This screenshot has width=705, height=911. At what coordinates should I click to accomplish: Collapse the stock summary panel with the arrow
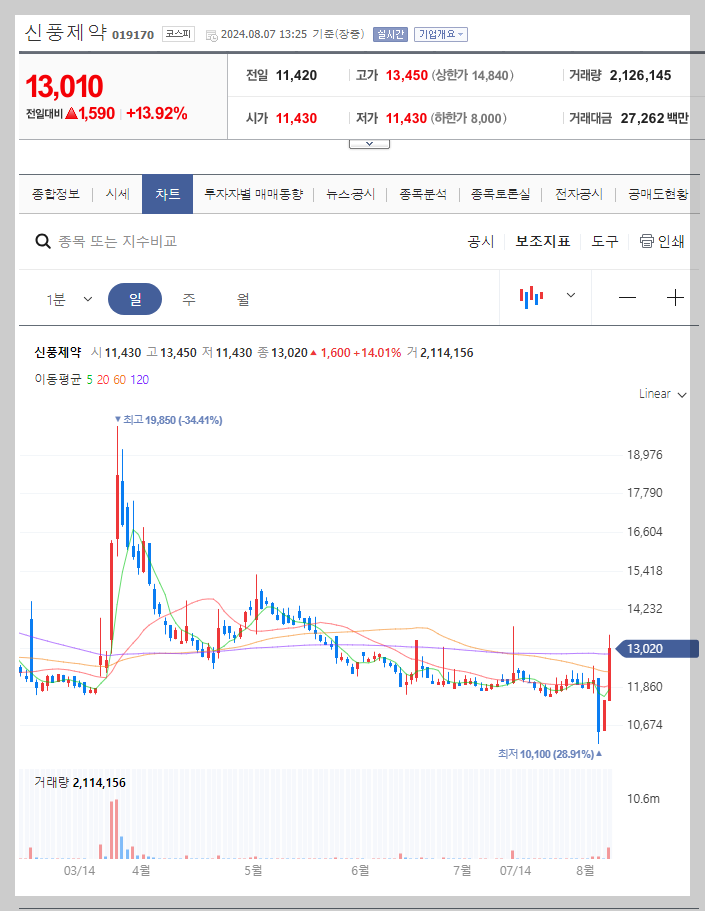[x=369, y=142]
